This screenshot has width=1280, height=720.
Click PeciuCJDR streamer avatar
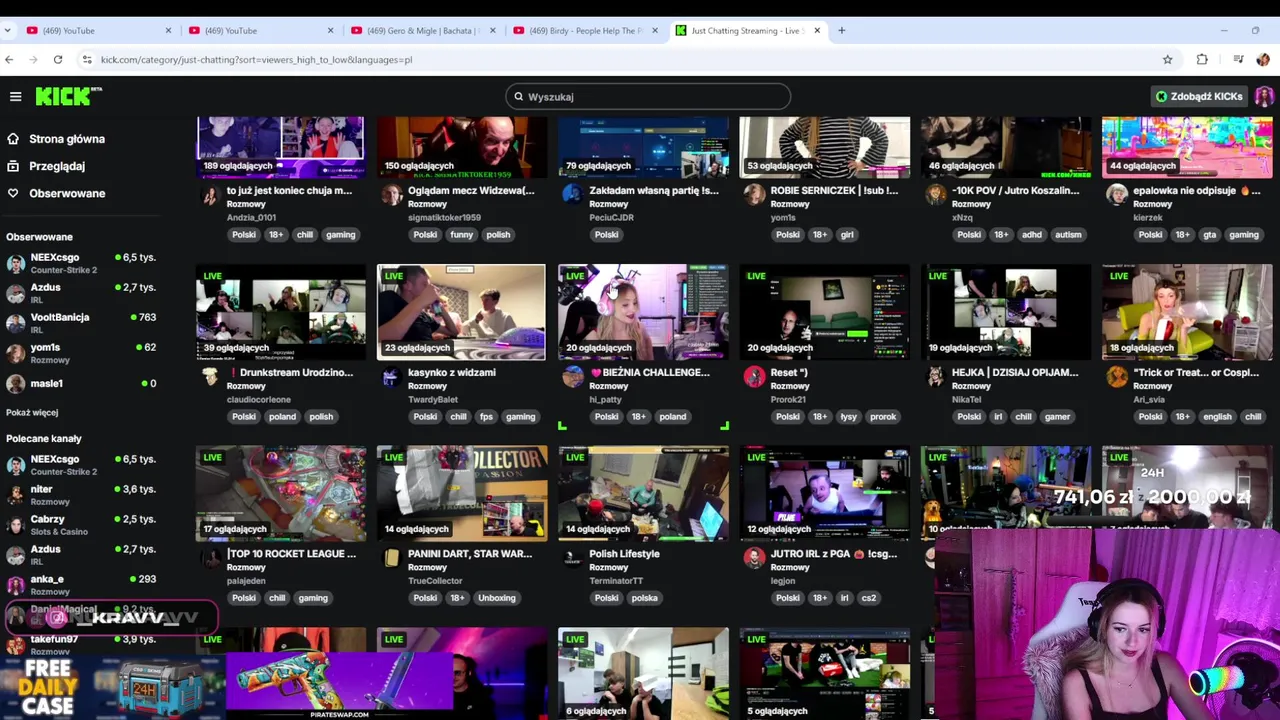[x=572, y=194]
